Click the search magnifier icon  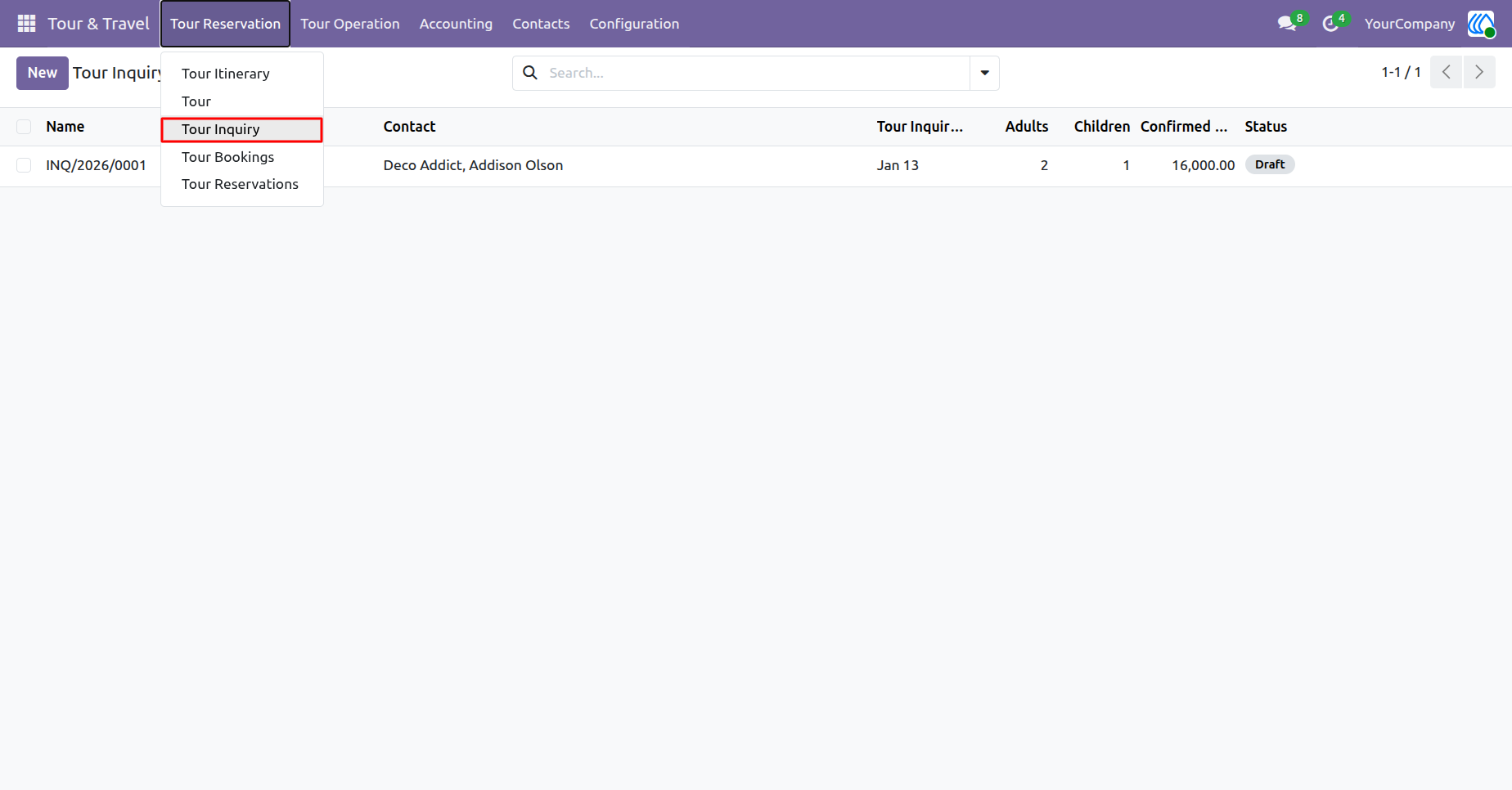tap(530, 73)
